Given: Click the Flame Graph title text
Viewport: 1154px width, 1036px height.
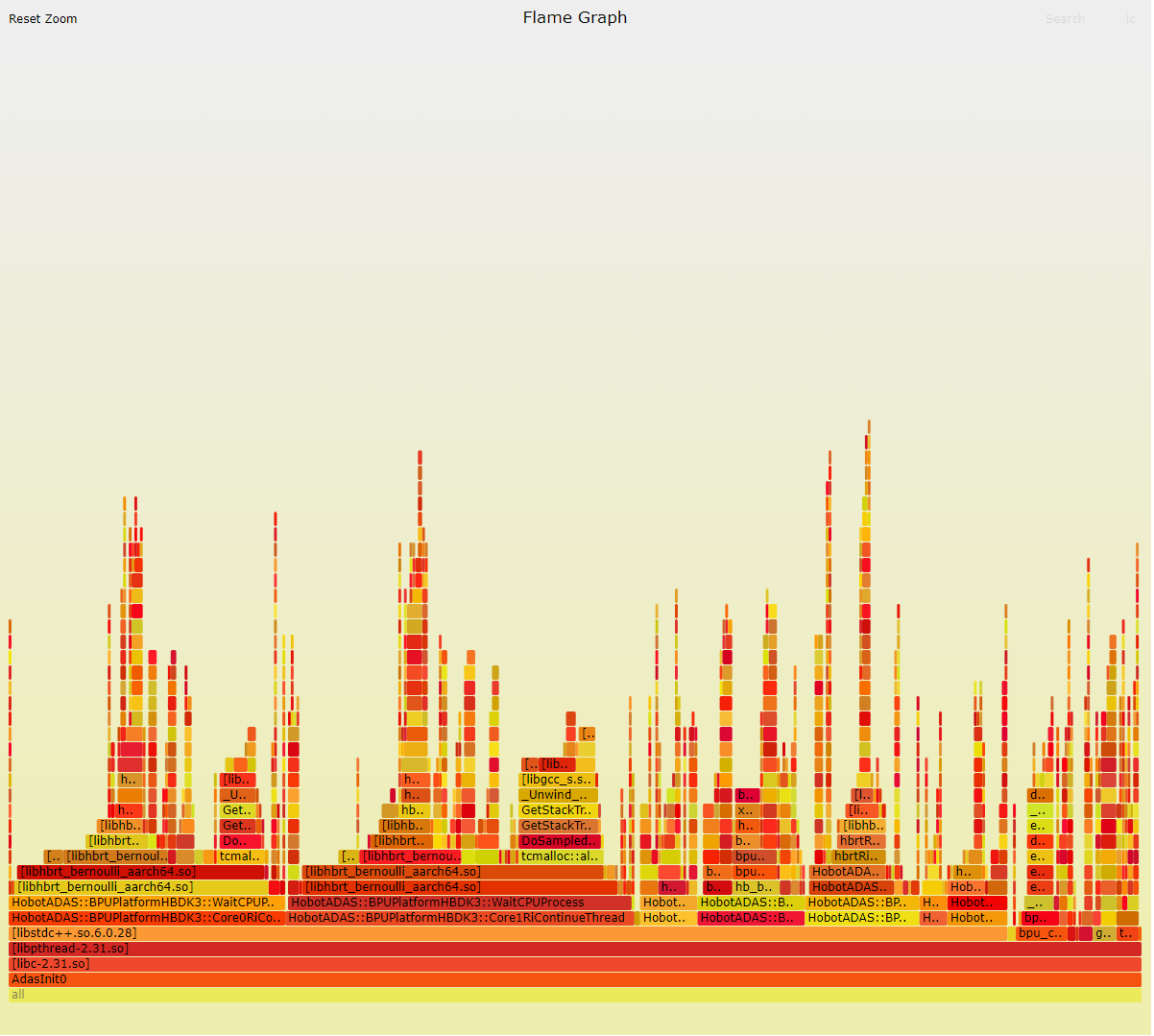Looking at the screenshot, I should point(574,17).
